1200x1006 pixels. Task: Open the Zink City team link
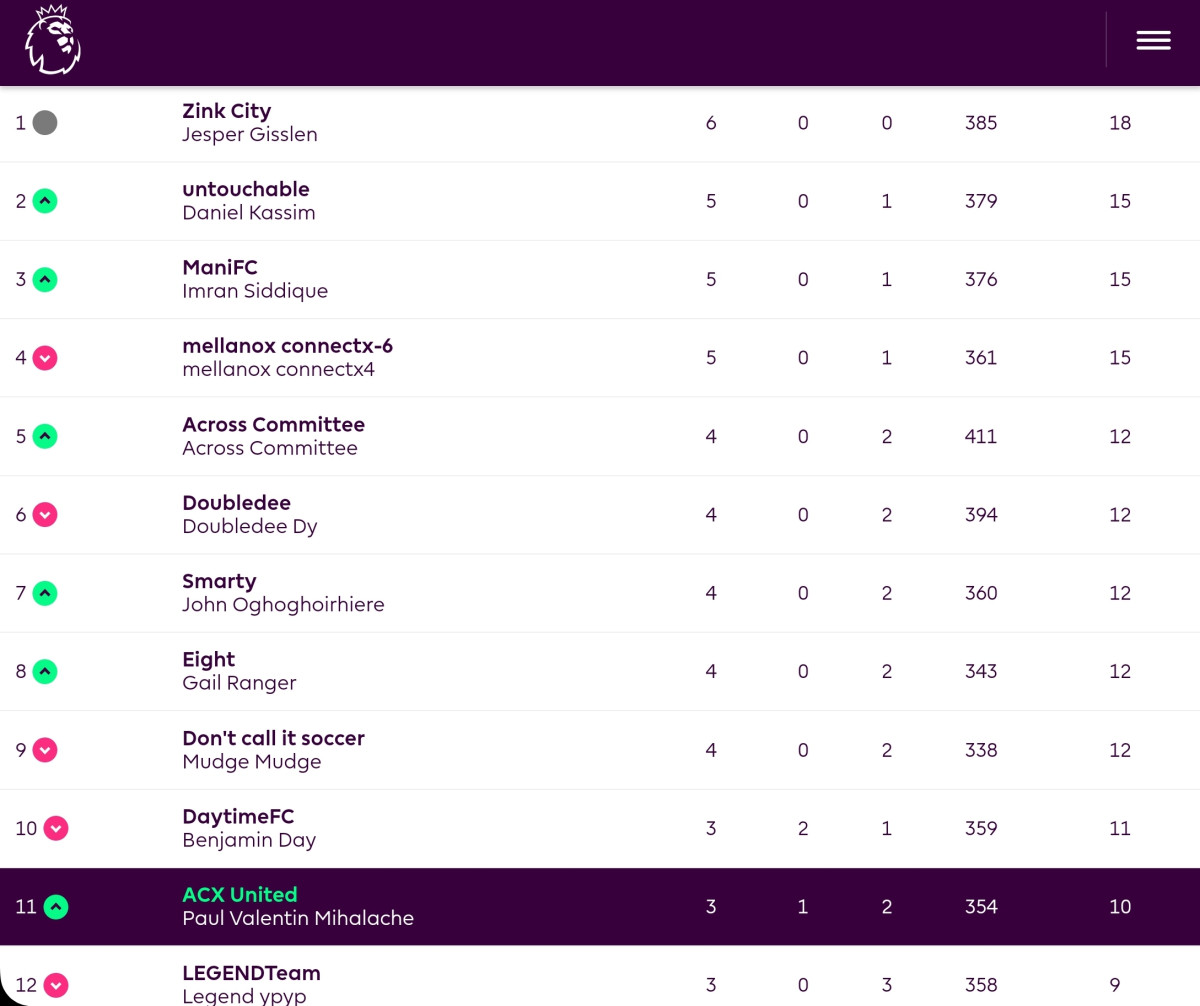[226, 111]
